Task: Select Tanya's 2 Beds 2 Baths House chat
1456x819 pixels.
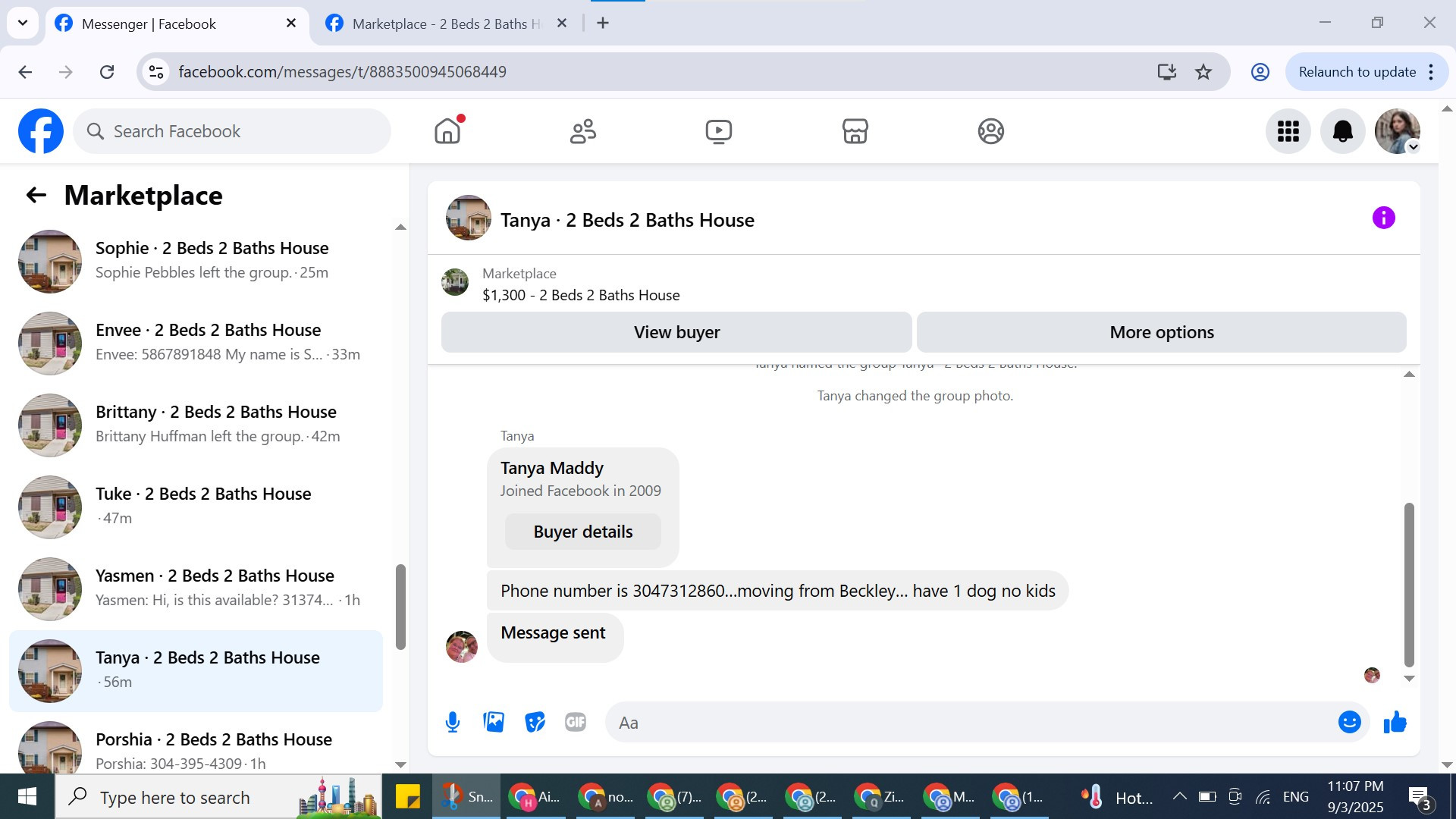Action: [196, 670]
